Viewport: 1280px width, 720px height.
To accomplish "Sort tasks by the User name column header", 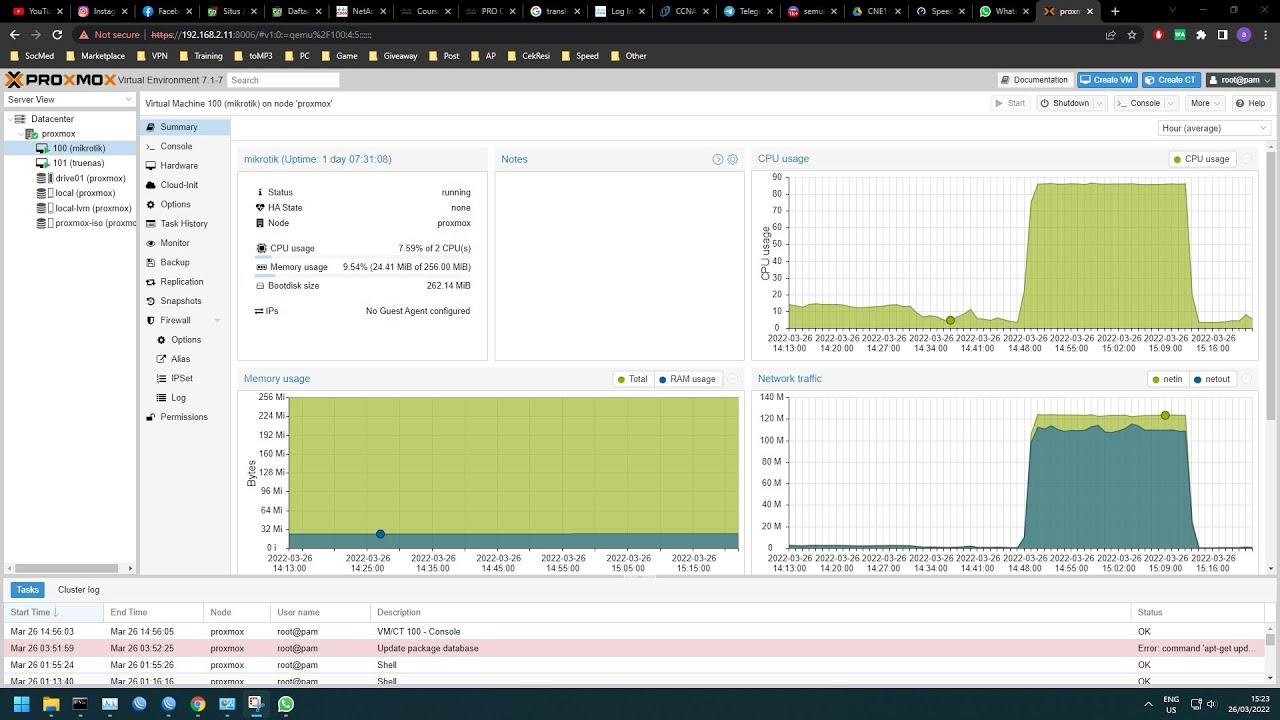I will (x=320, y=612).
